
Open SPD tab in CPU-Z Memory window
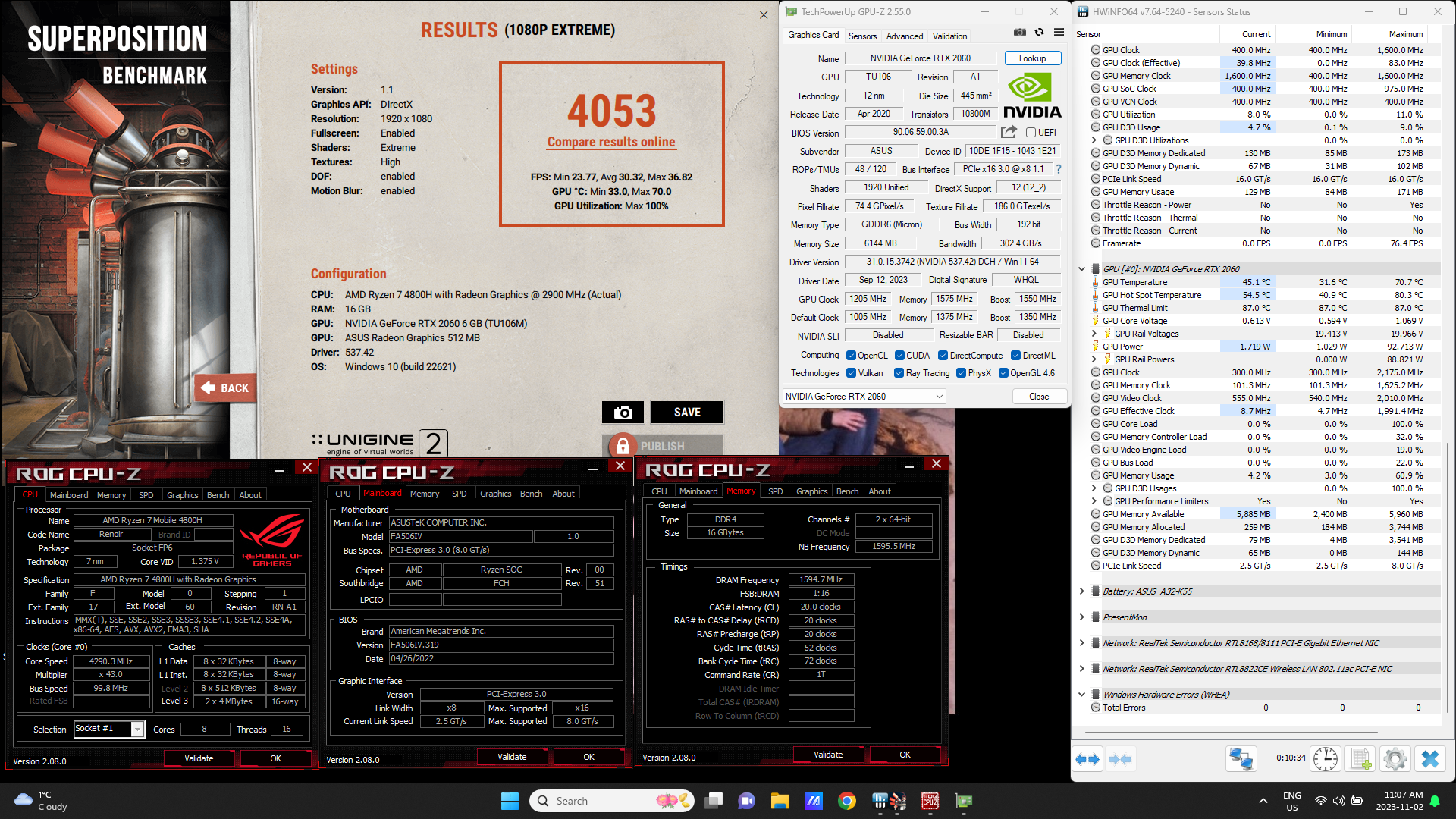[775, 491]
